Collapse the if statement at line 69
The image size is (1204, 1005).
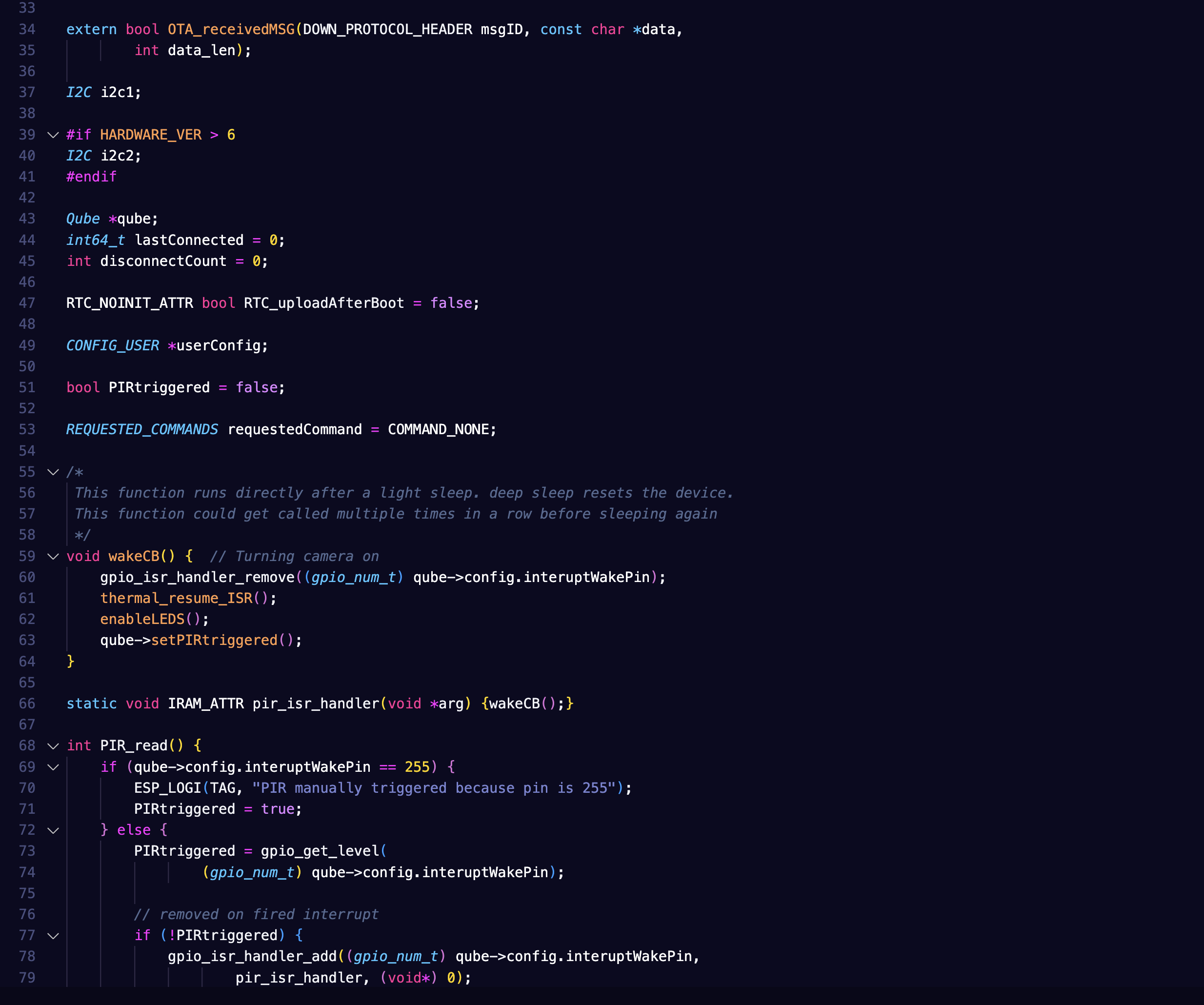tap(53, 767)
